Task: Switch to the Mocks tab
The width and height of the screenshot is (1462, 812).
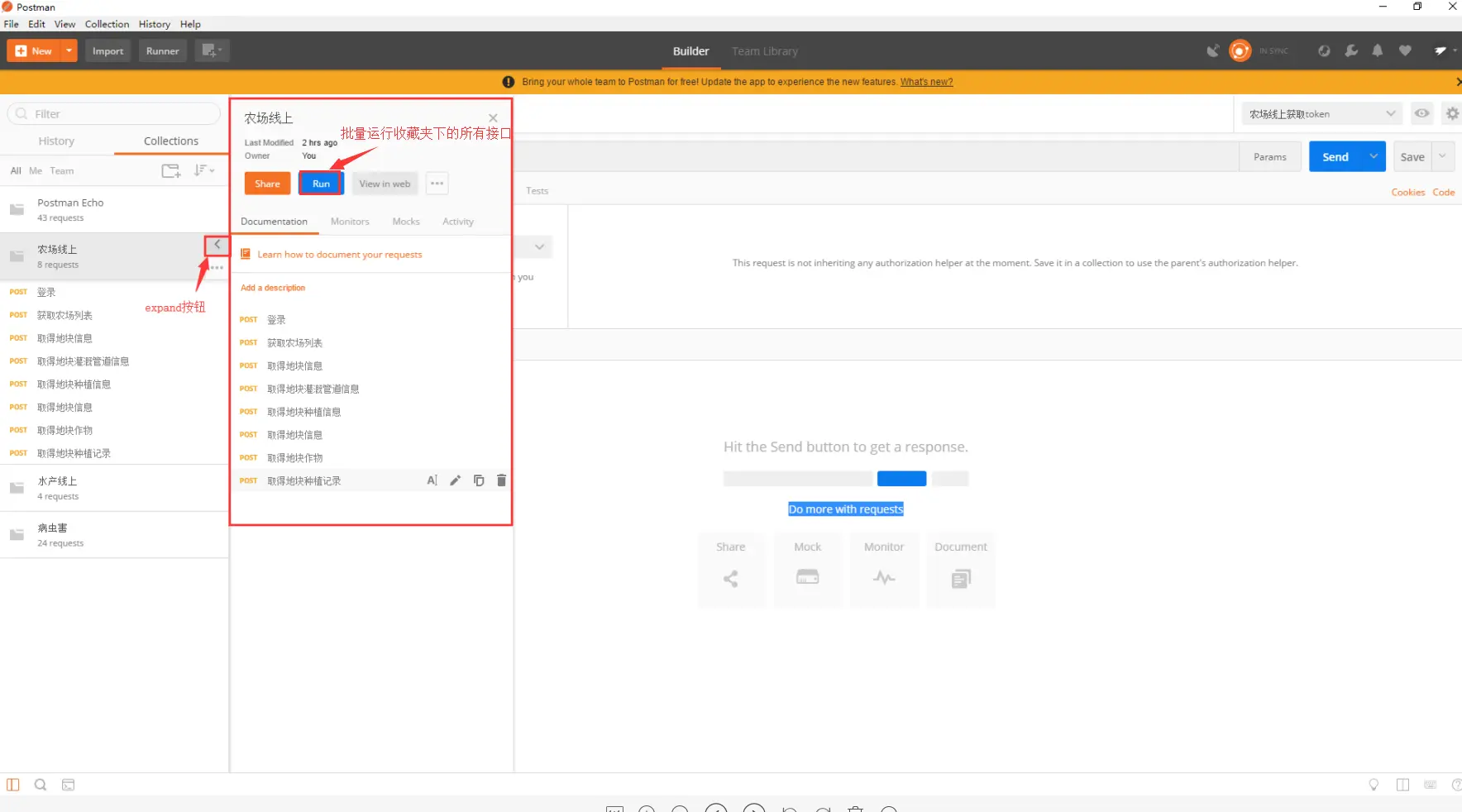Action: pyautogui.click(x=406, y=222)
